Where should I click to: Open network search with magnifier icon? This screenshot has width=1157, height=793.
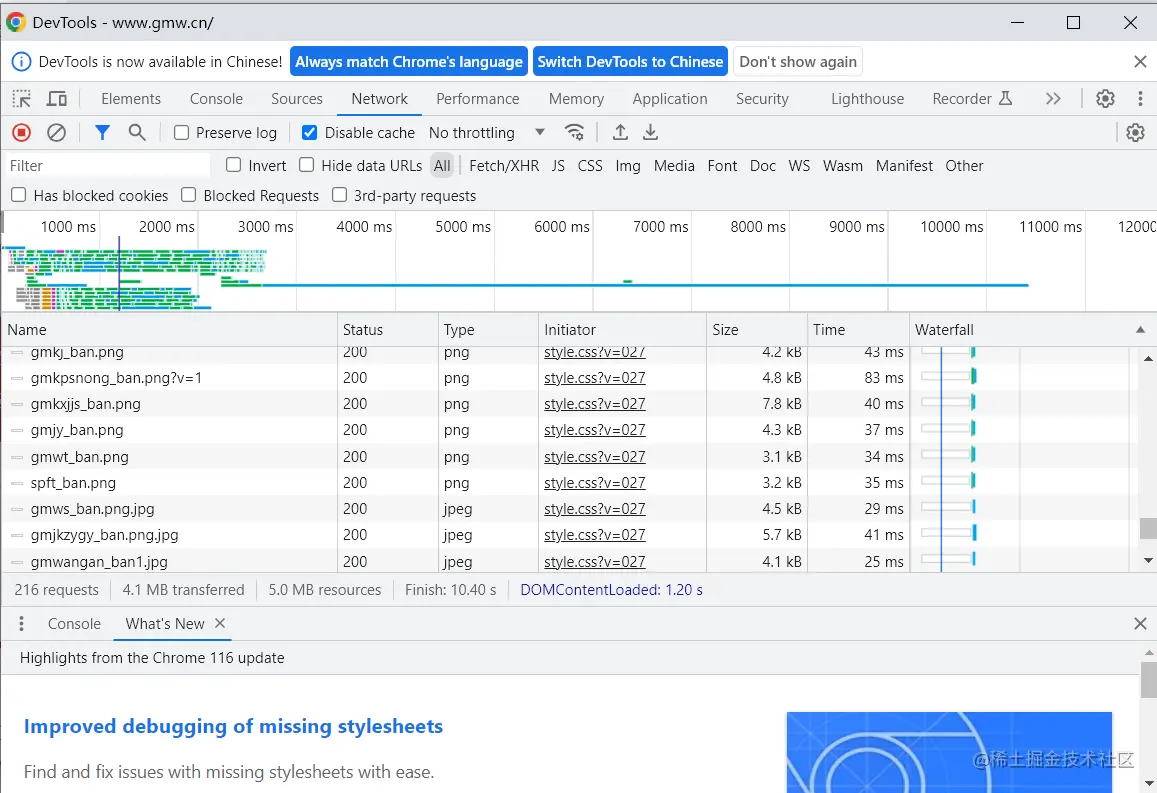coord(137,132)
